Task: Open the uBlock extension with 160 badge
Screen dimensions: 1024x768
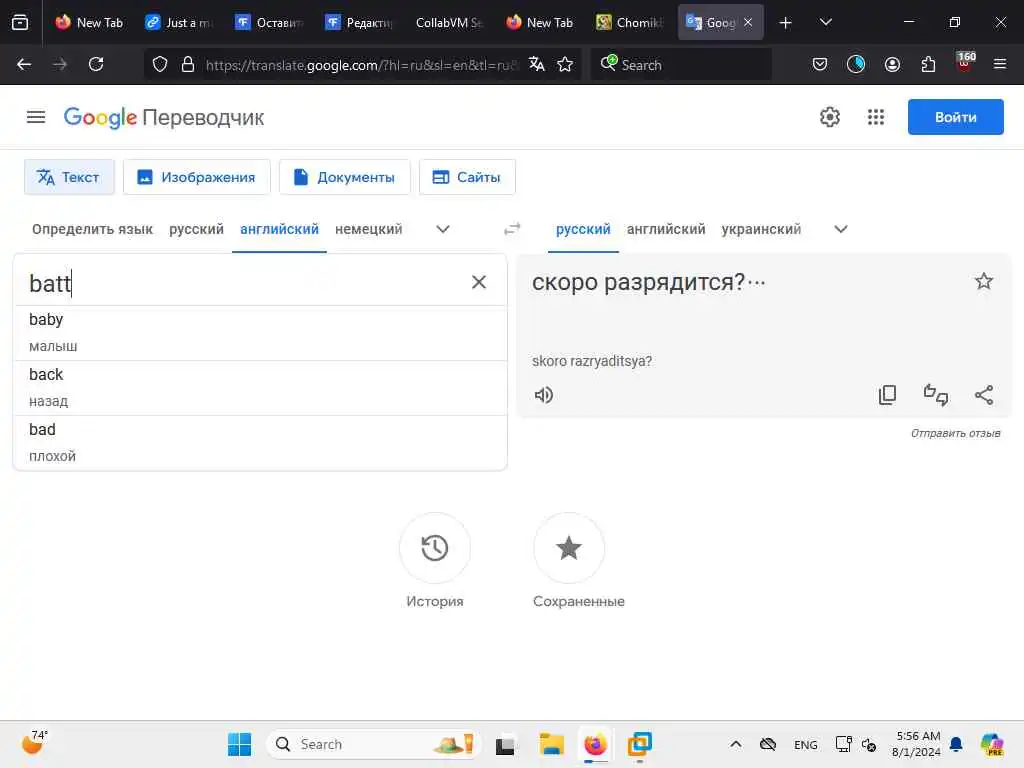Action: [965, 63]
